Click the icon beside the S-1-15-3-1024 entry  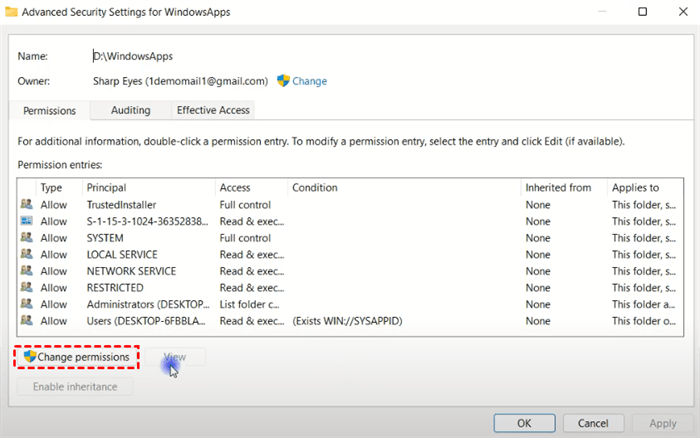(26, 221)
